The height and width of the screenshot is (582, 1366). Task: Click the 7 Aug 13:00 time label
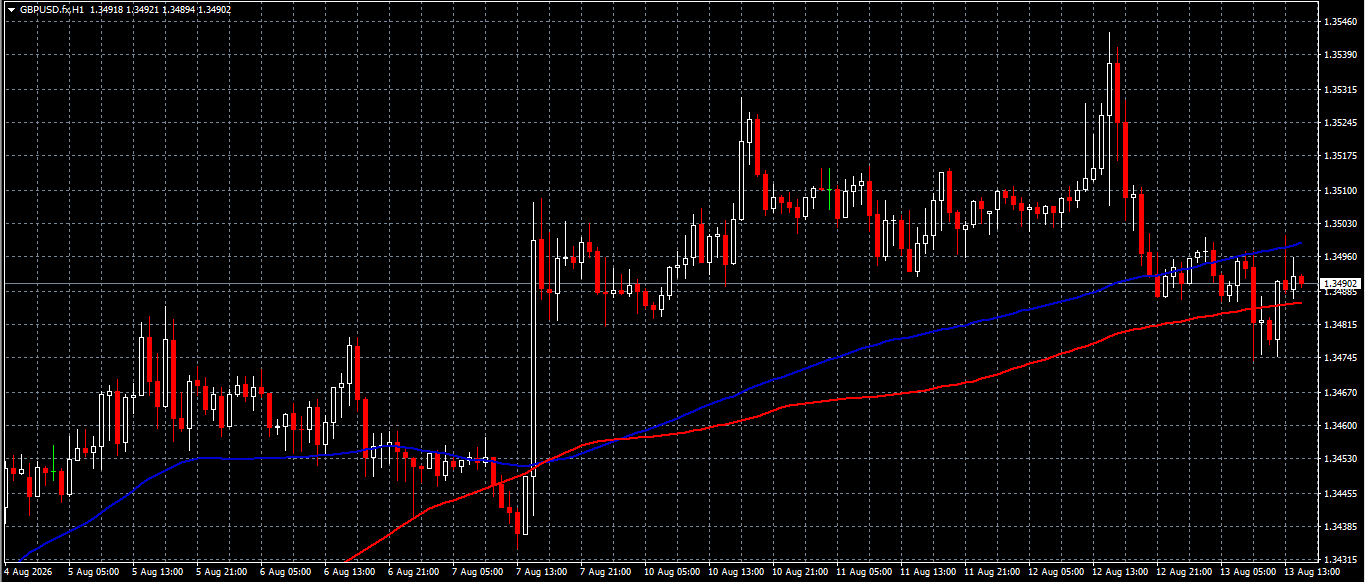point(539,573)
